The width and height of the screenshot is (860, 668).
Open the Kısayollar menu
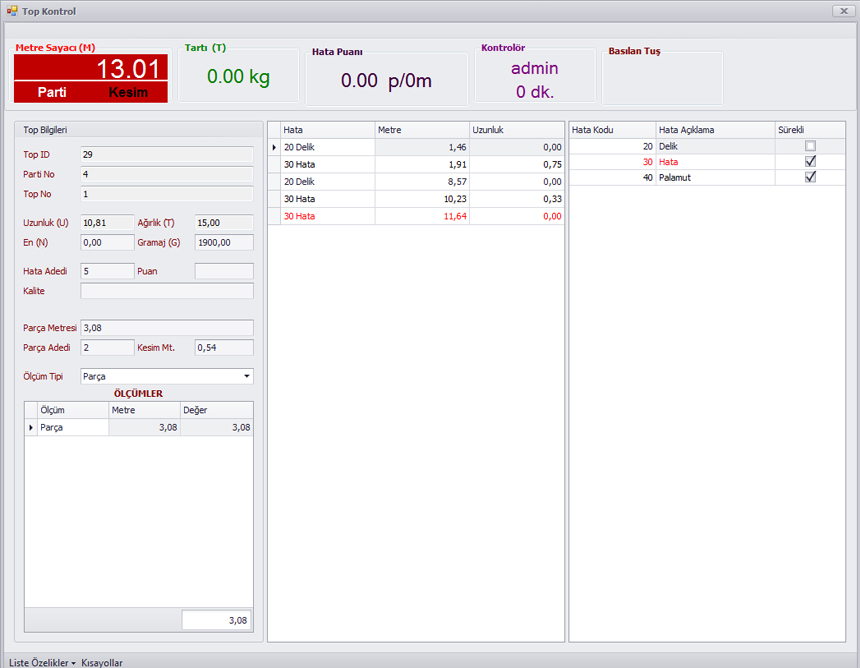(102, 662)
